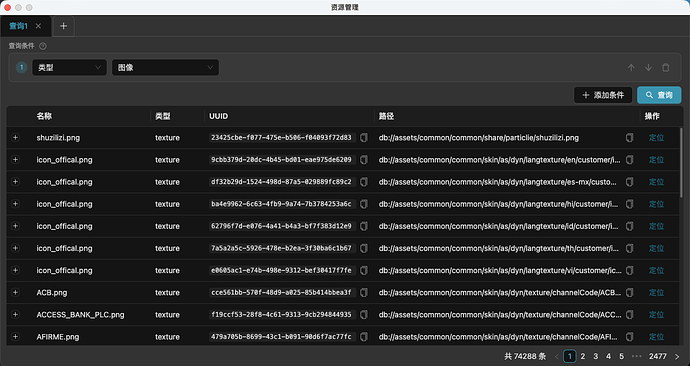Copy UUID of ACCESS_BANK_PLC.png row
This screenshot has width=690, height=366.
click(364, 315)
